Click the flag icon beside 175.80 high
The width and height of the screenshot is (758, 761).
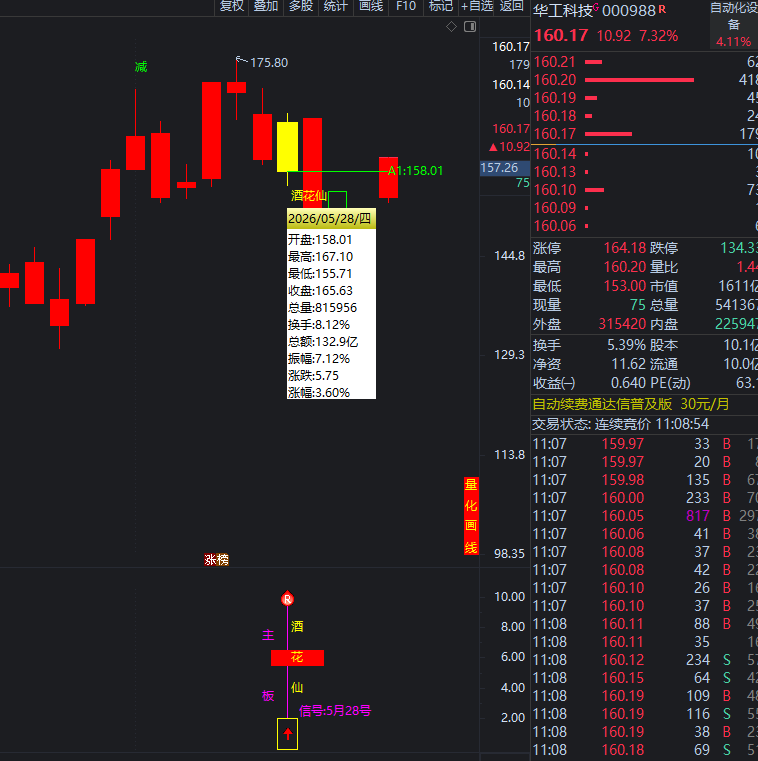(241, 61)
